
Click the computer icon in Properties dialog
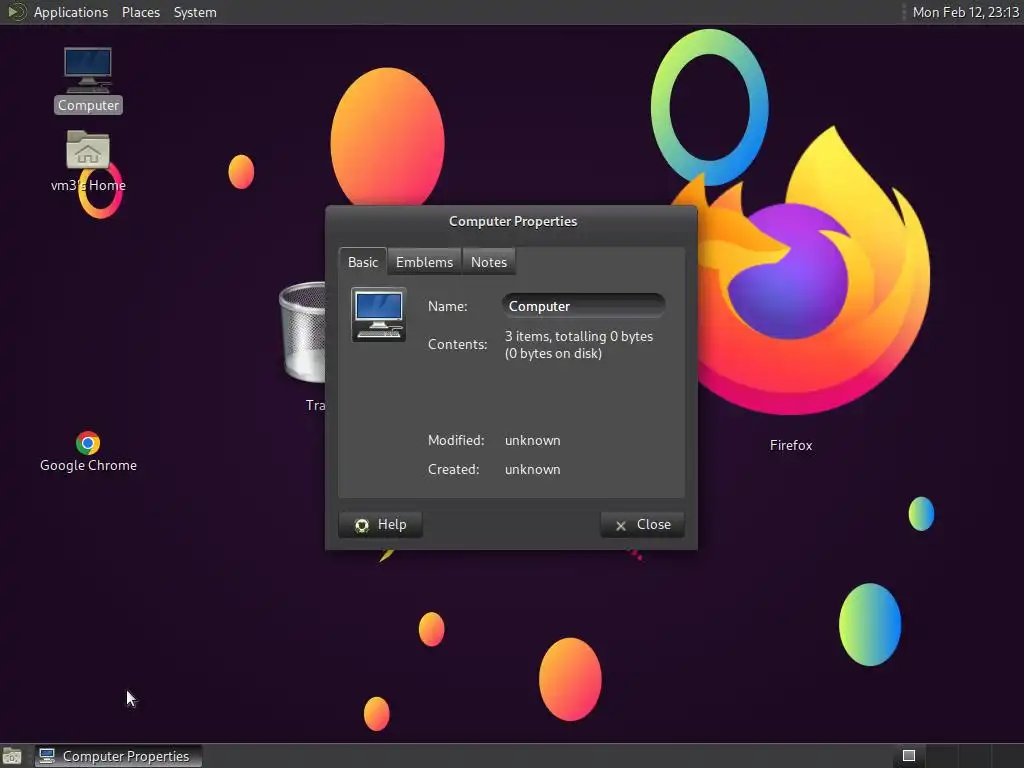379,314
